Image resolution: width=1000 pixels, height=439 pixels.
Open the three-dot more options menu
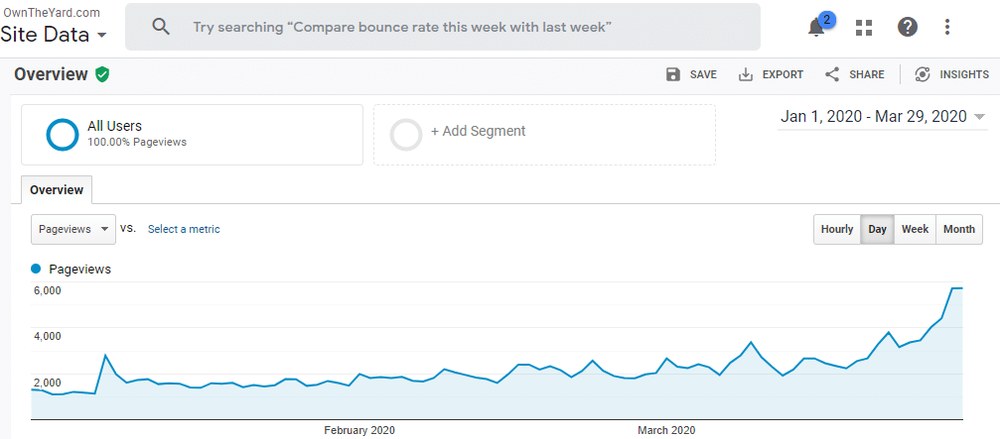(x=947, y=27)
